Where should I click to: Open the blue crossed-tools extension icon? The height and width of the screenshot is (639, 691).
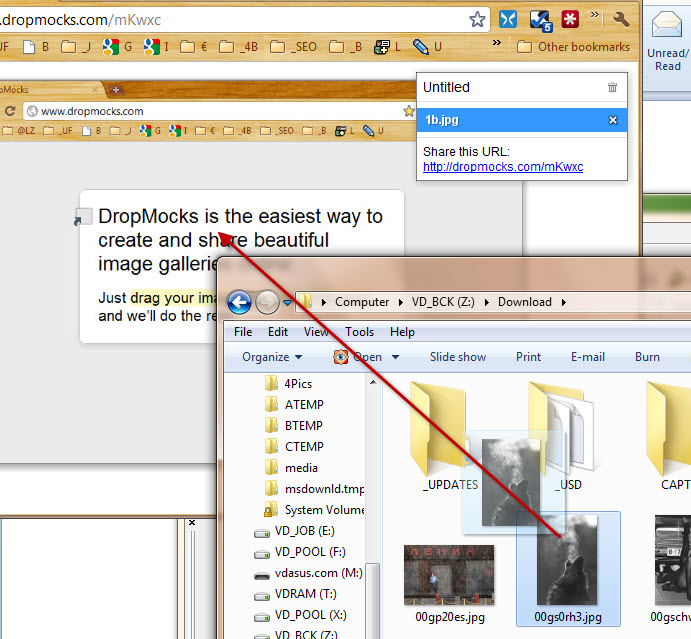[x=508, y=19]
